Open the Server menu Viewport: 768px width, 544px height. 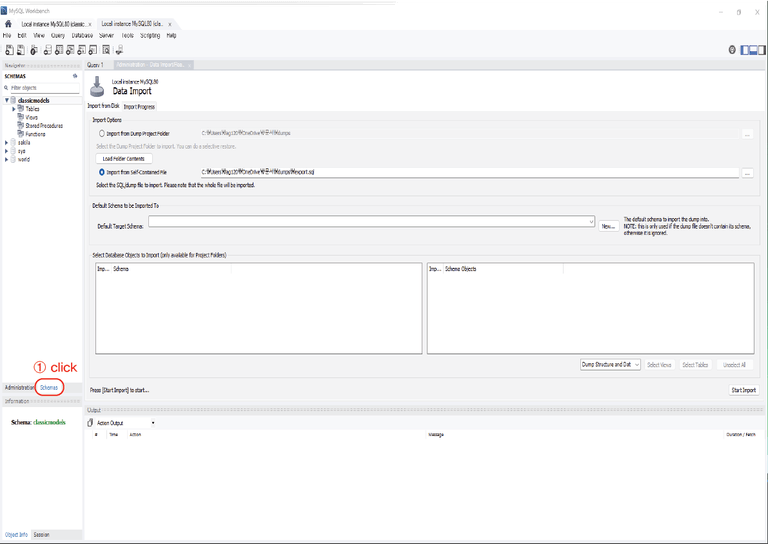[106, 35]
